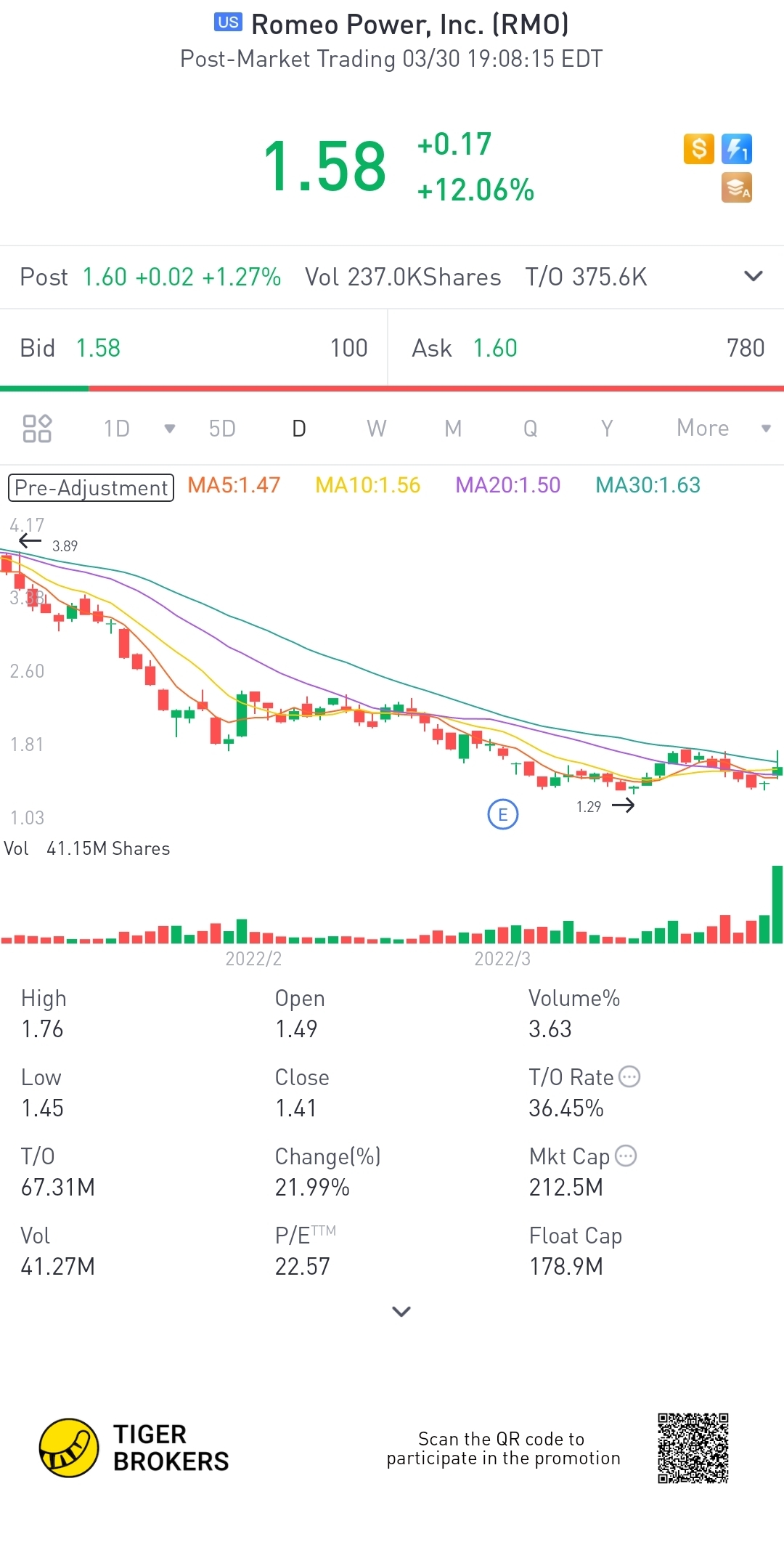Open the chart layout grid icon
The height and width of the screenshot is (1558, 784).
pyautogui.click(x=37, y=429)
